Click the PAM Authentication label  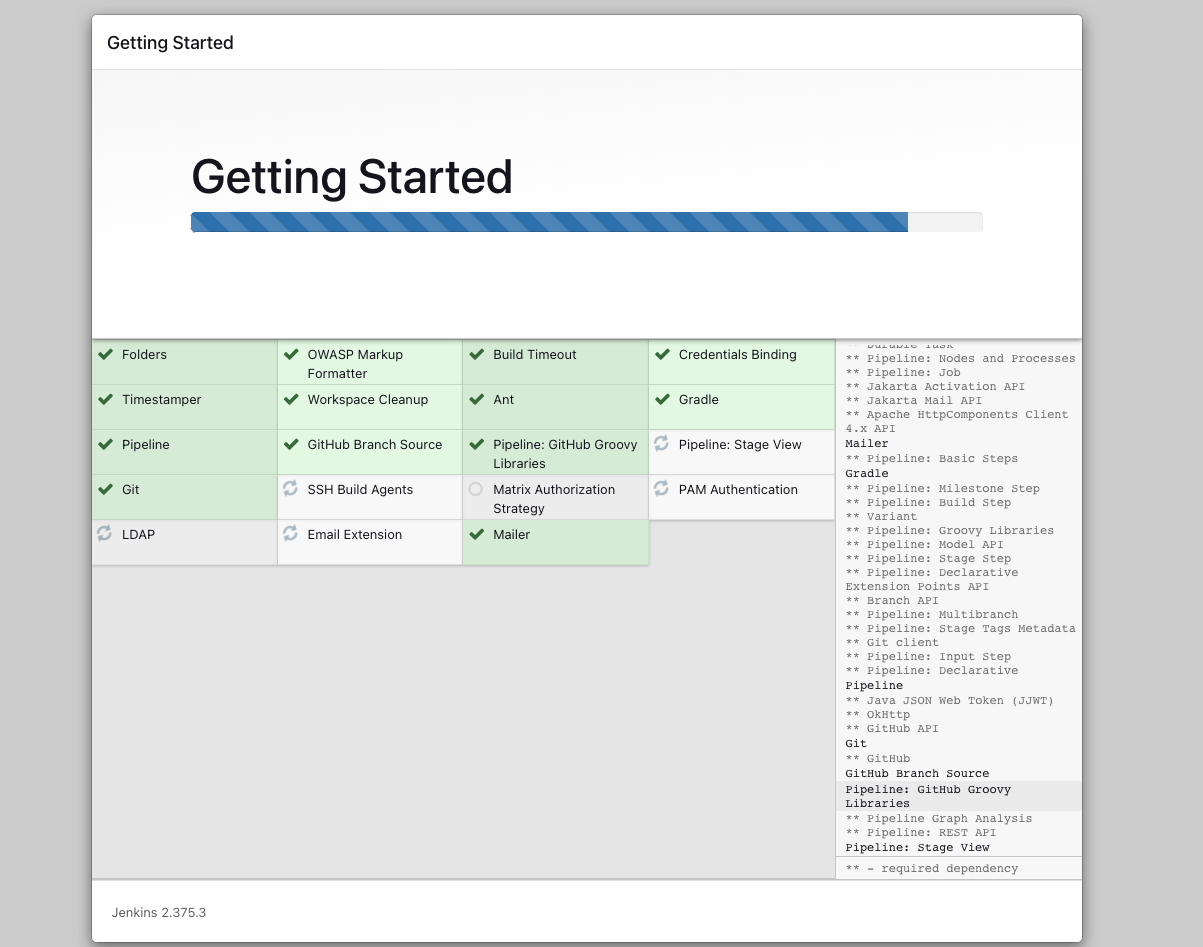pos(738,489)
